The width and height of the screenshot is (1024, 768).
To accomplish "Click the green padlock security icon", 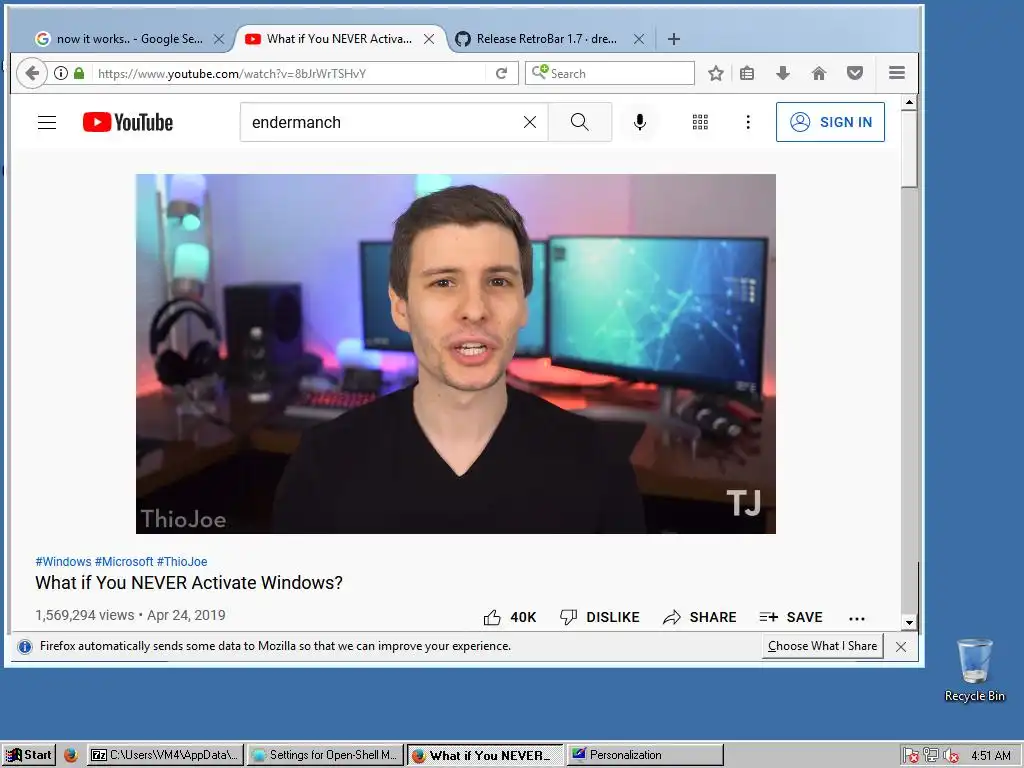I will (x=79, y=73).
